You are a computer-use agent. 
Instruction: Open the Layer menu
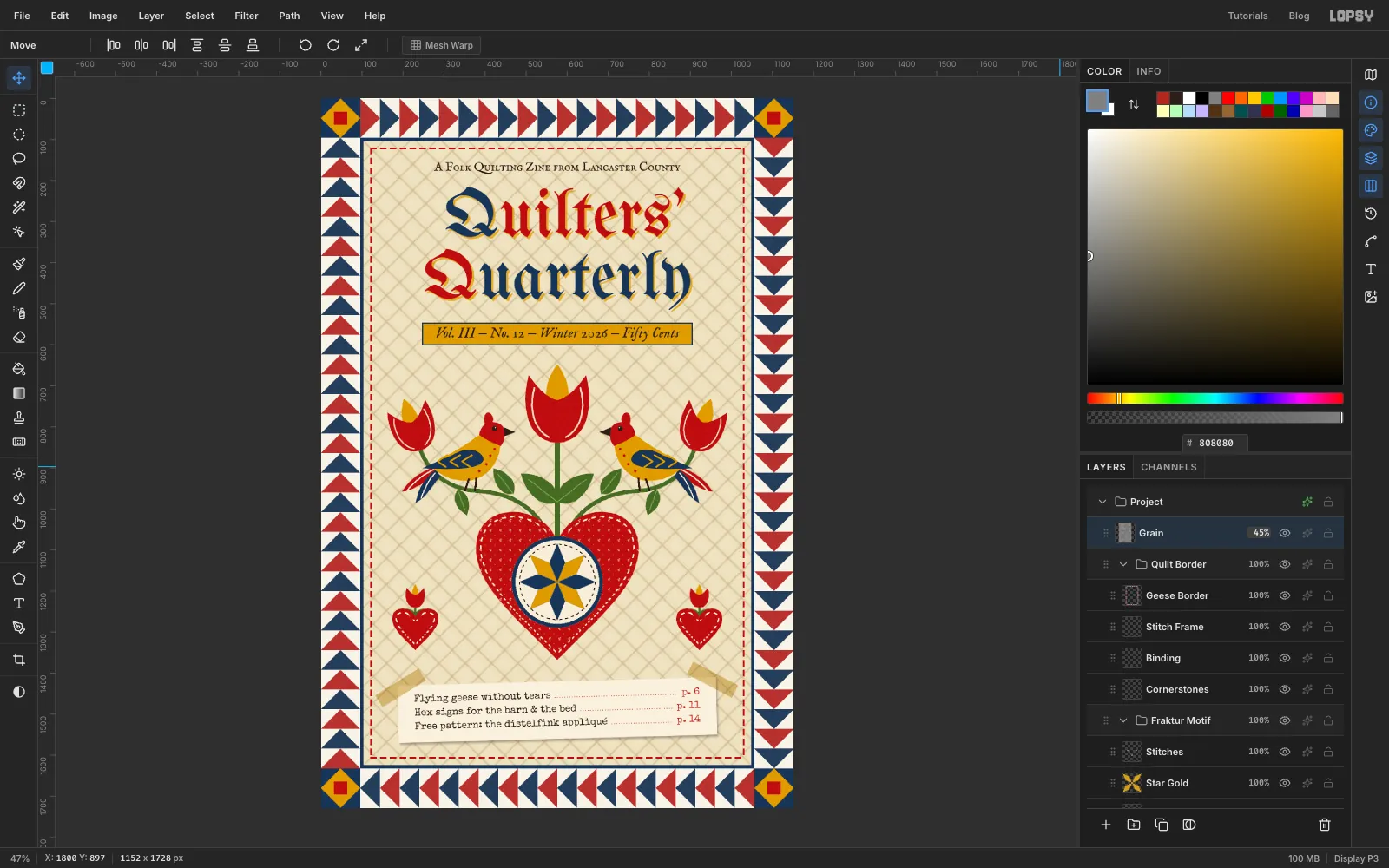(x=151, y=16)
